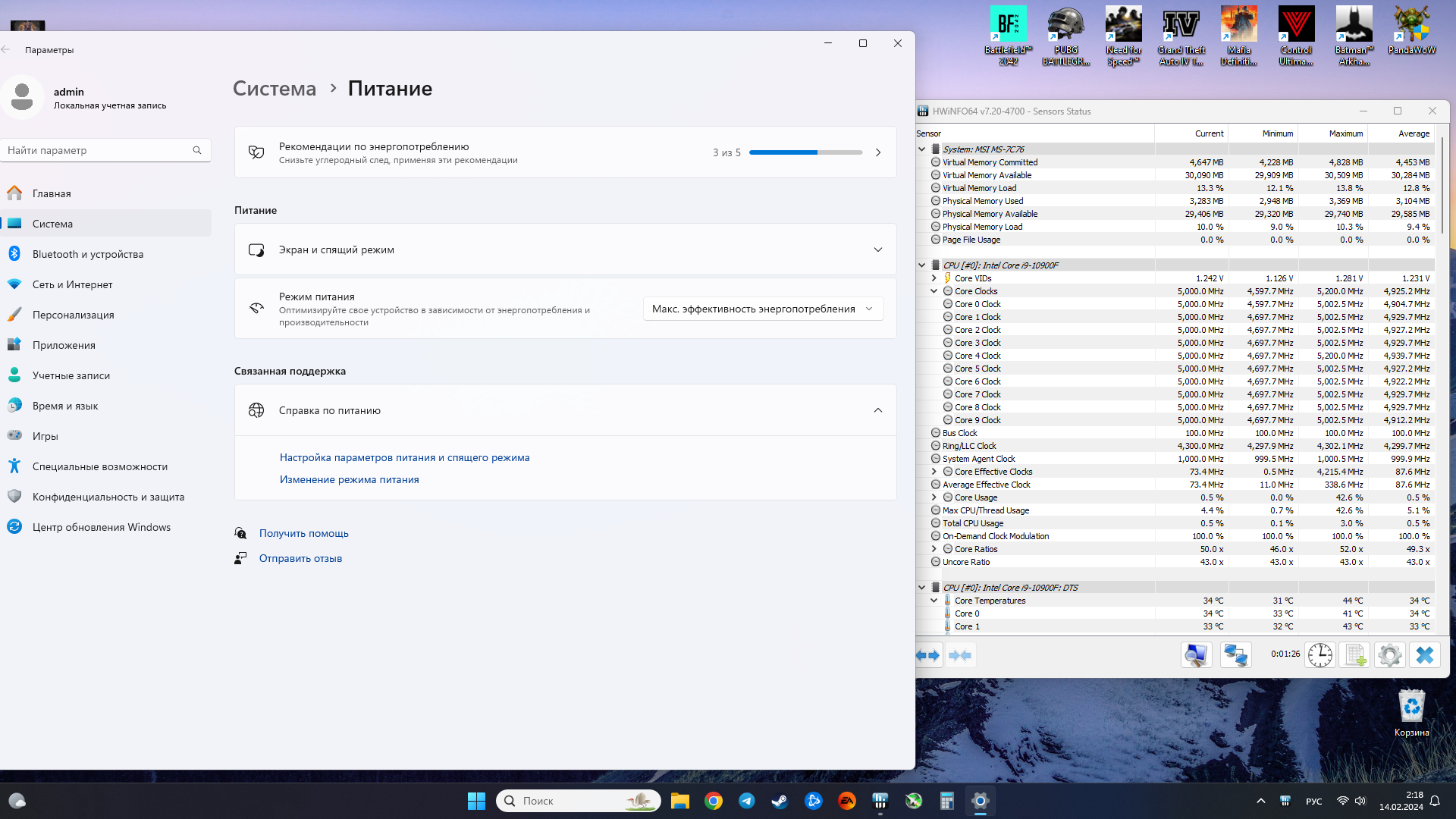
Task: Click the HWiNFO expand columns arrows icon
Action: click(927, 655)
